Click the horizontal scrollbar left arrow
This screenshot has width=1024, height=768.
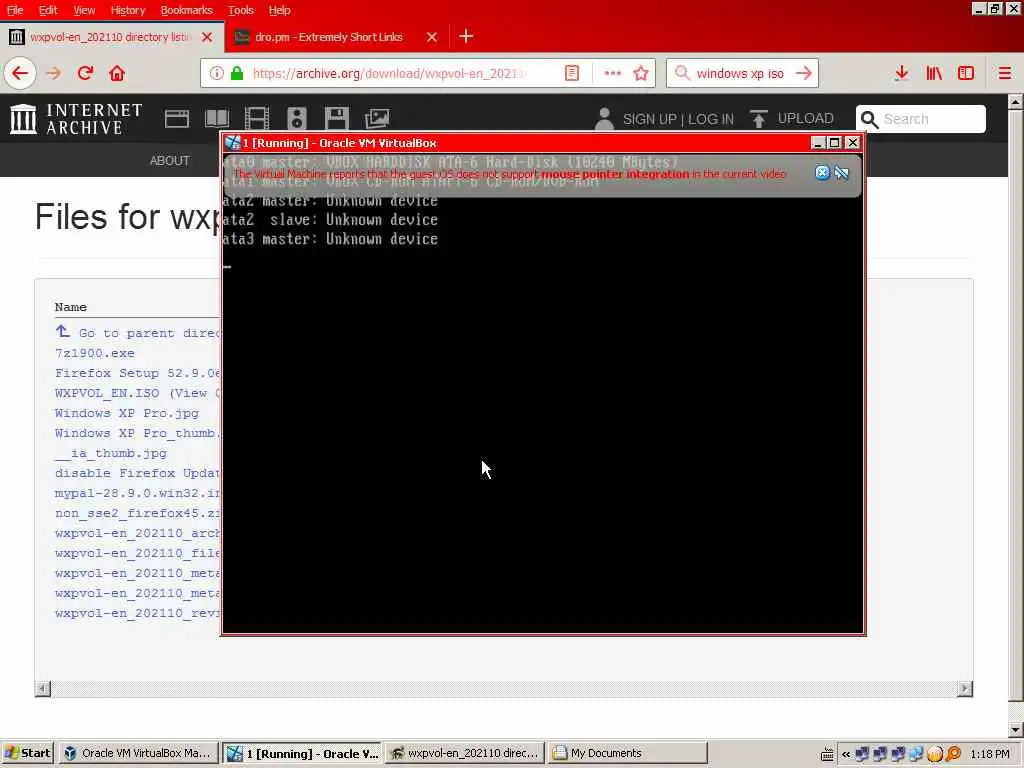[42, 688]
